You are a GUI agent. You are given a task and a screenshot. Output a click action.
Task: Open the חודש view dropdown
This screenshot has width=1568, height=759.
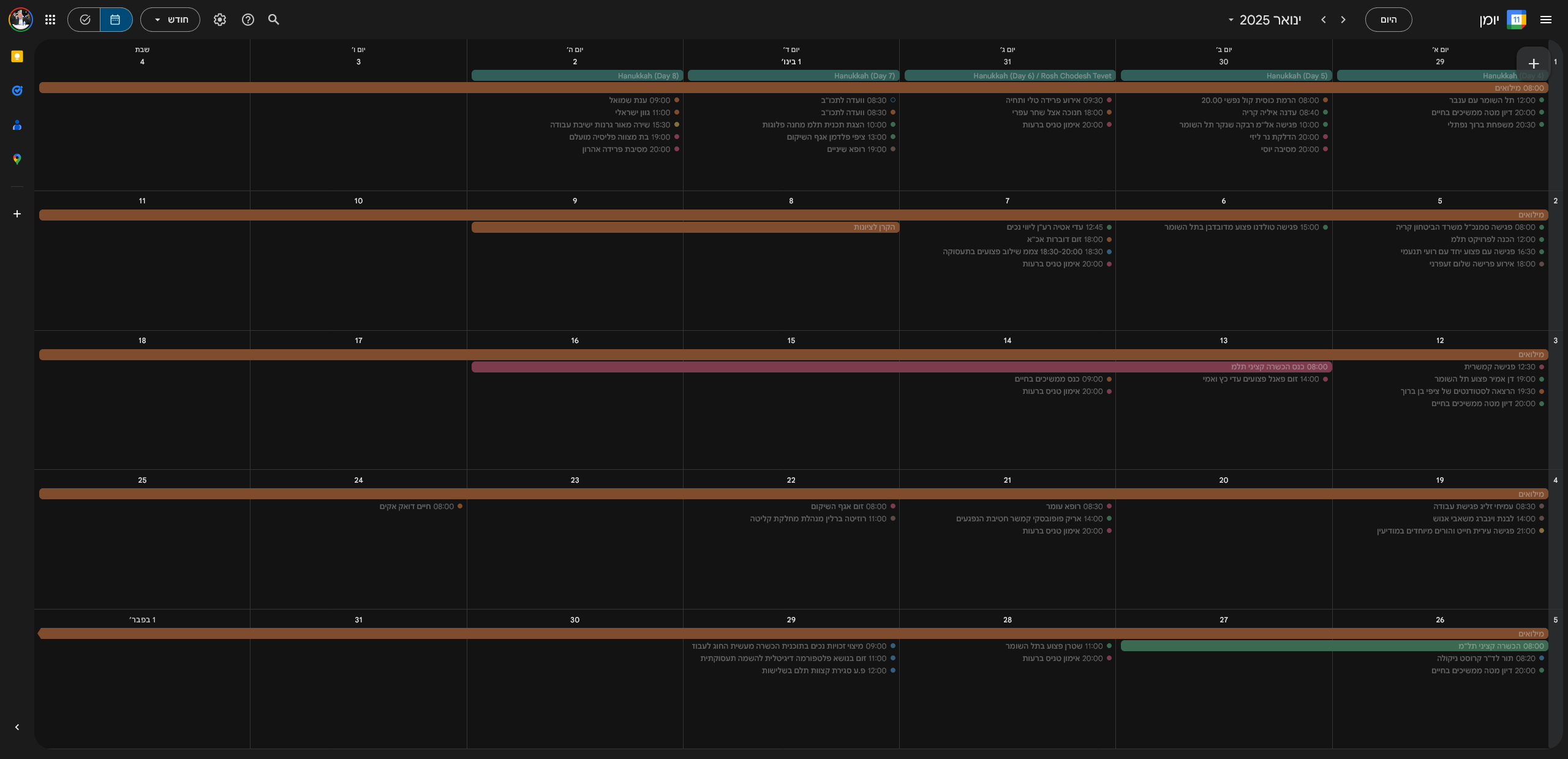pos(170,20)
